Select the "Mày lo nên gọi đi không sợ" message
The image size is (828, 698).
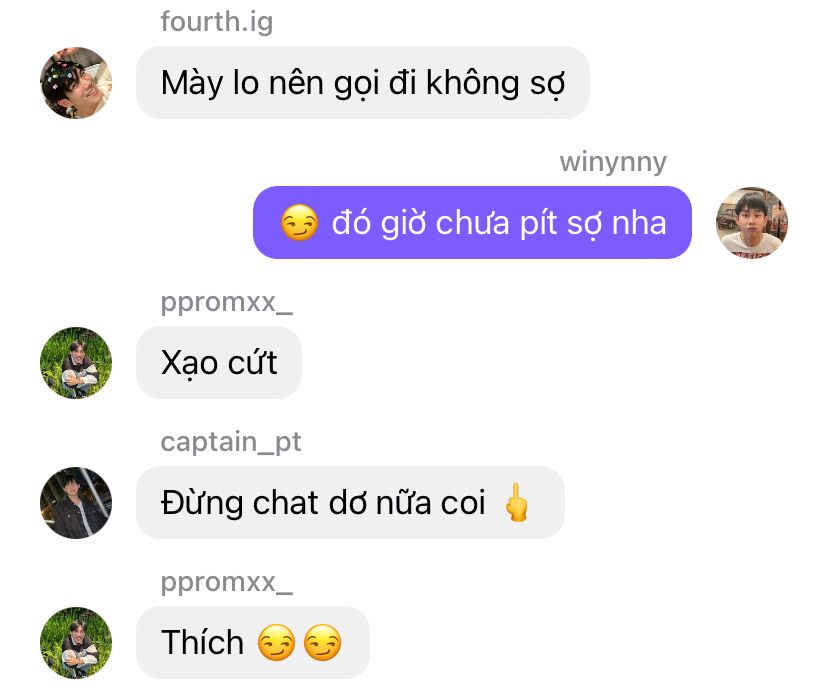click(363, 82)
